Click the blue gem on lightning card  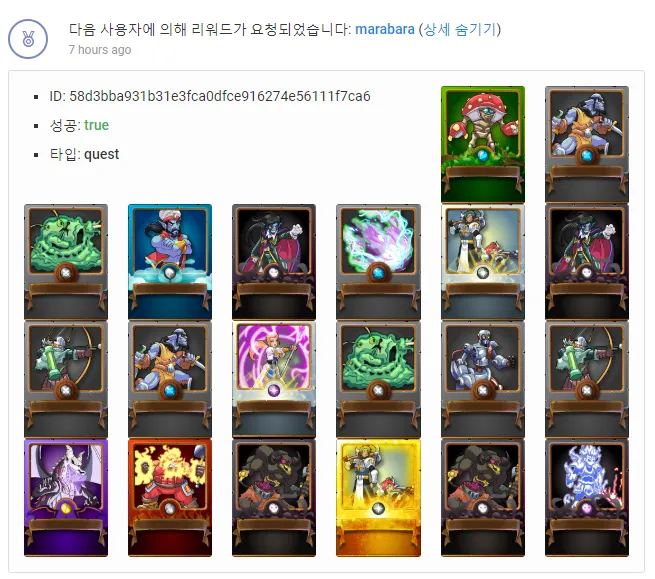(378, 273)
